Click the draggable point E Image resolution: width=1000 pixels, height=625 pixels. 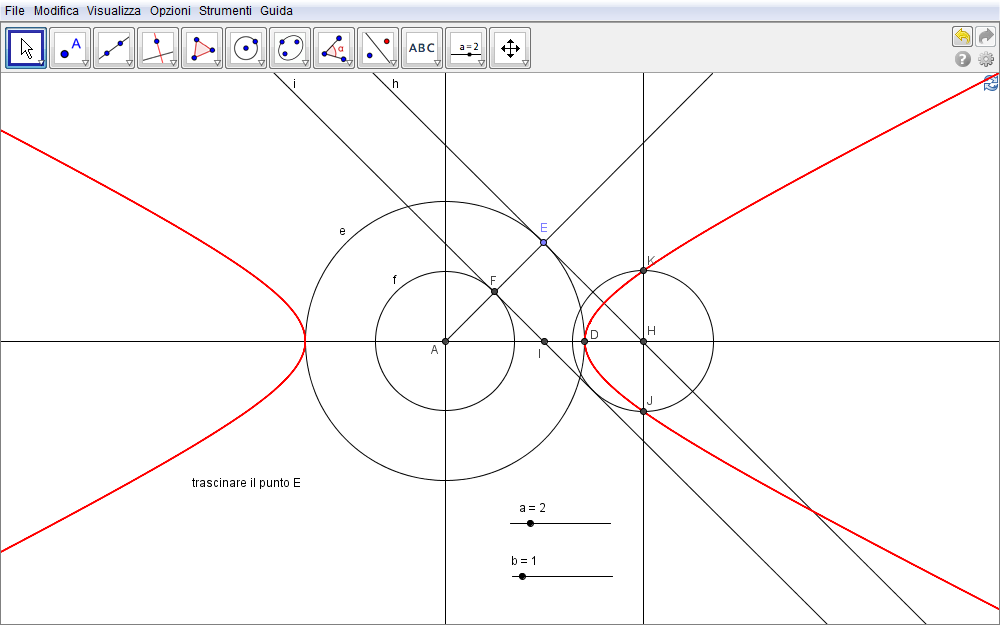coord(543,242)
